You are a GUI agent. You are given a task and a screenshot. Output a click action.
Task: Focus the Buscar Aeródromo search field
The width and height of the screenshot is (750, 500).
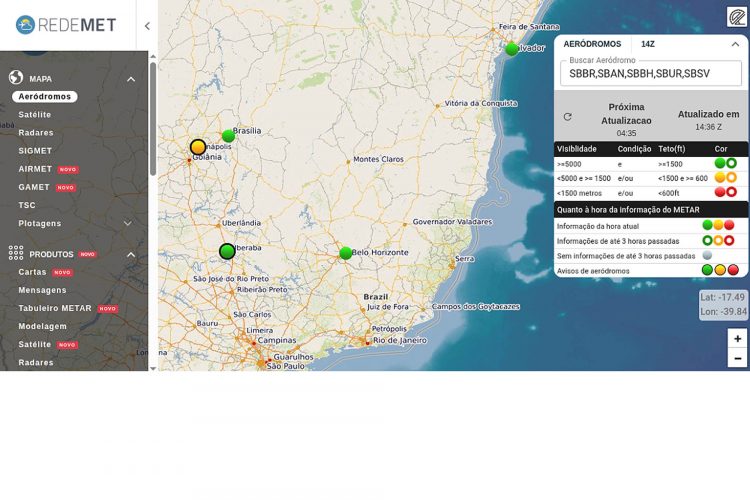pos(650,74)
